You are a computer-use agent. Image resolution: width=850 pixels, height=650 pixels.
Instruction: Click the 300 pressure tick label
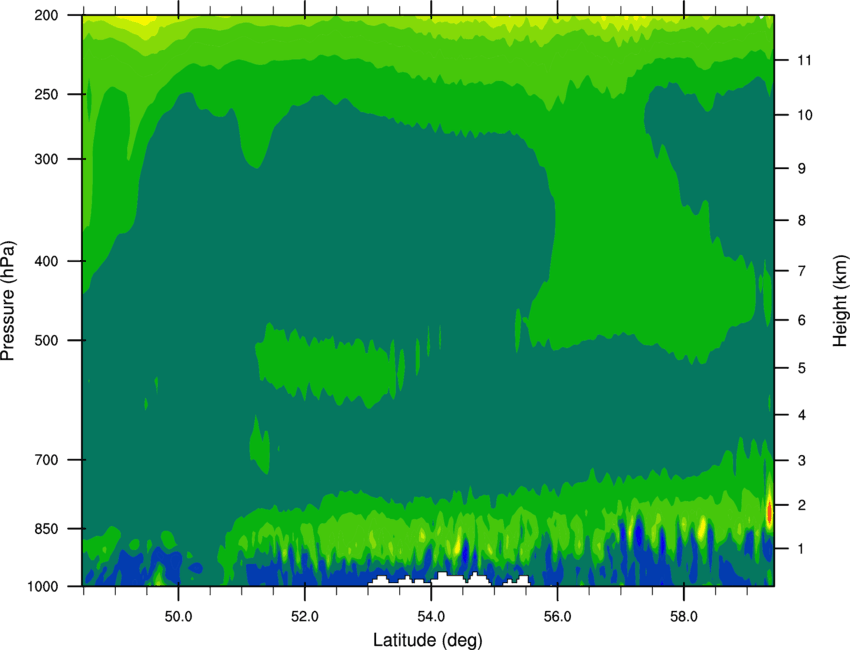[46, 159]
